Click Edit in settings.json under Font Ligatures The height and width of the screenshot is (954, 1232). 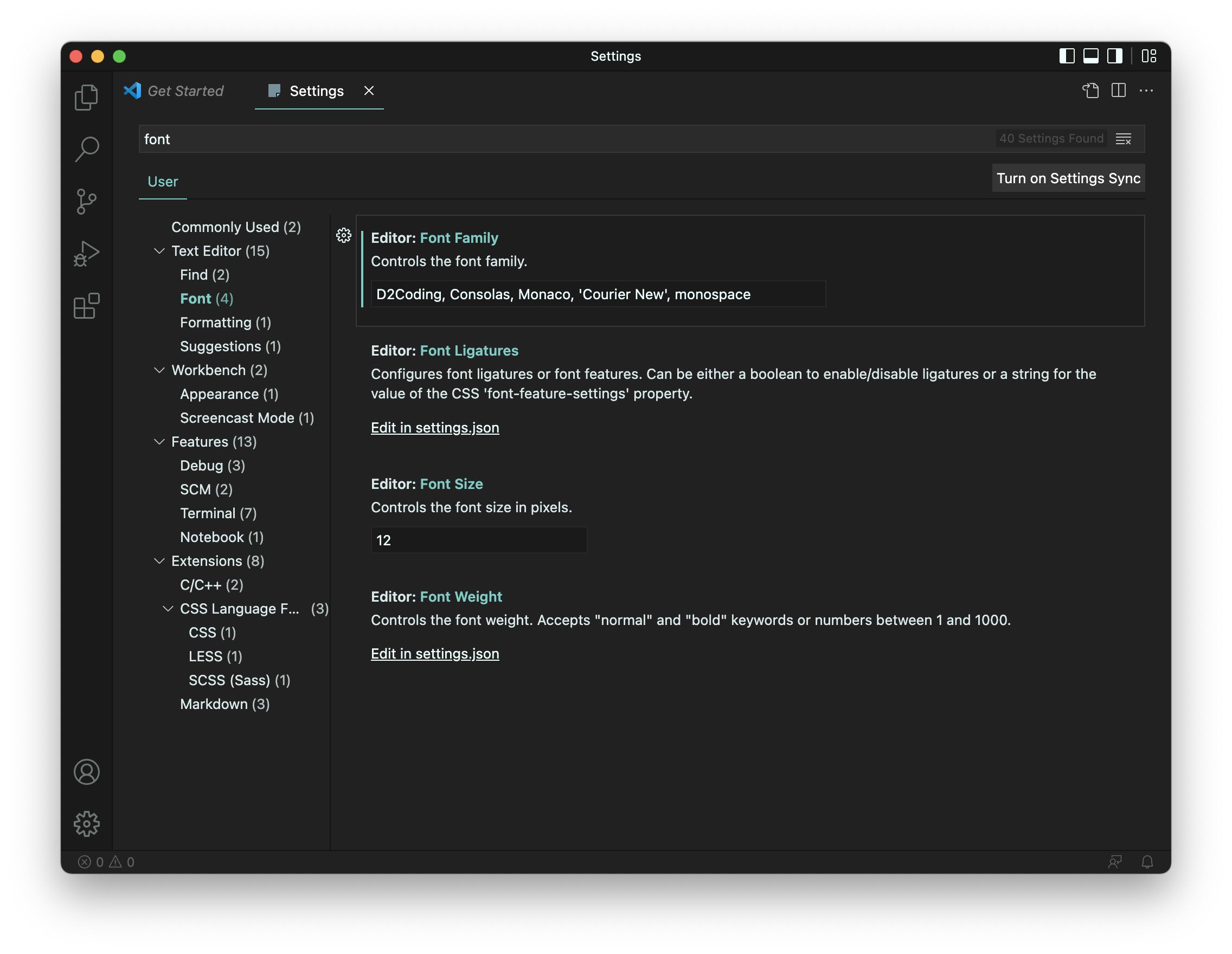434,428
